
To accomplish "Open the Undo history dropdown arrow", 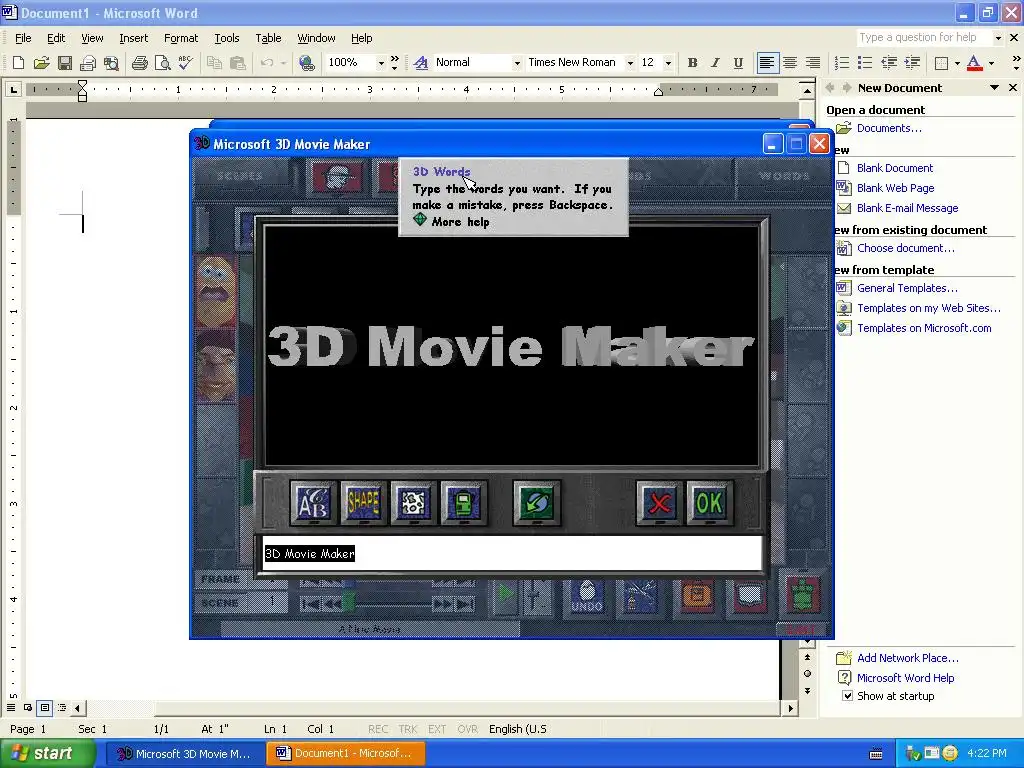I will coord(283,63).
